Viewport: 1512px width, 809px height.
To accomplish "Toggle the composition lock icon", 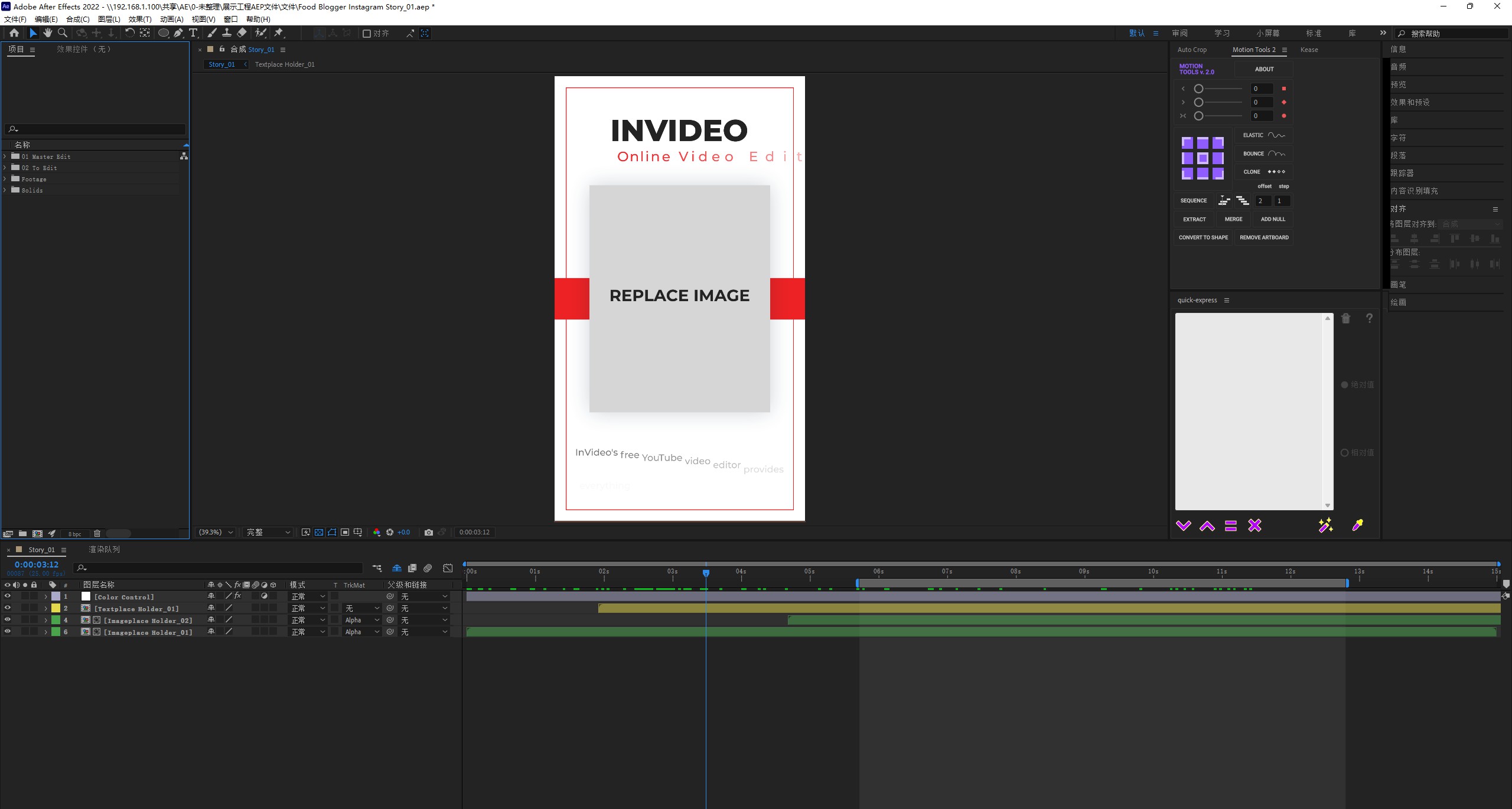I will tap(222, 49).
